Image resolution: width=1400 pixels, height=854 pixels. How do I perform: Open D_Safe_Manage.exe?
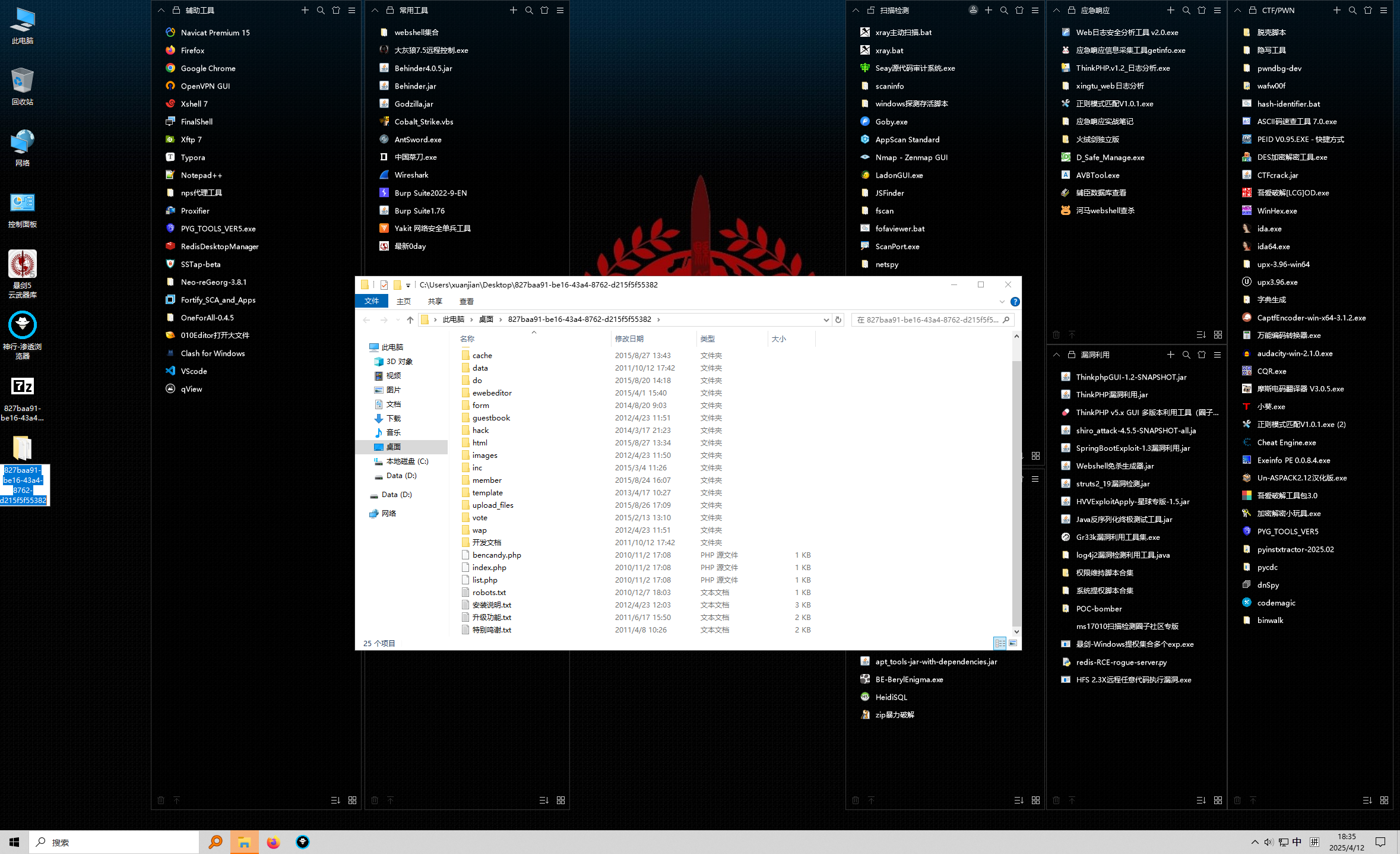(1103, 157)
